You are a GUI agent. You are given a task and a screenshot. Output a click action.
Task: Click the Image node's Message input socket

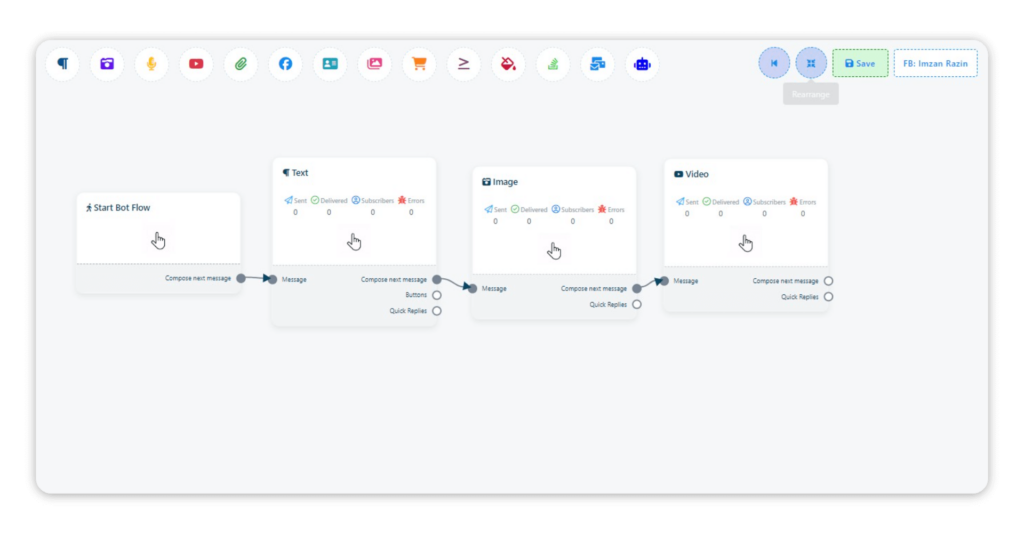click(473, 289)
